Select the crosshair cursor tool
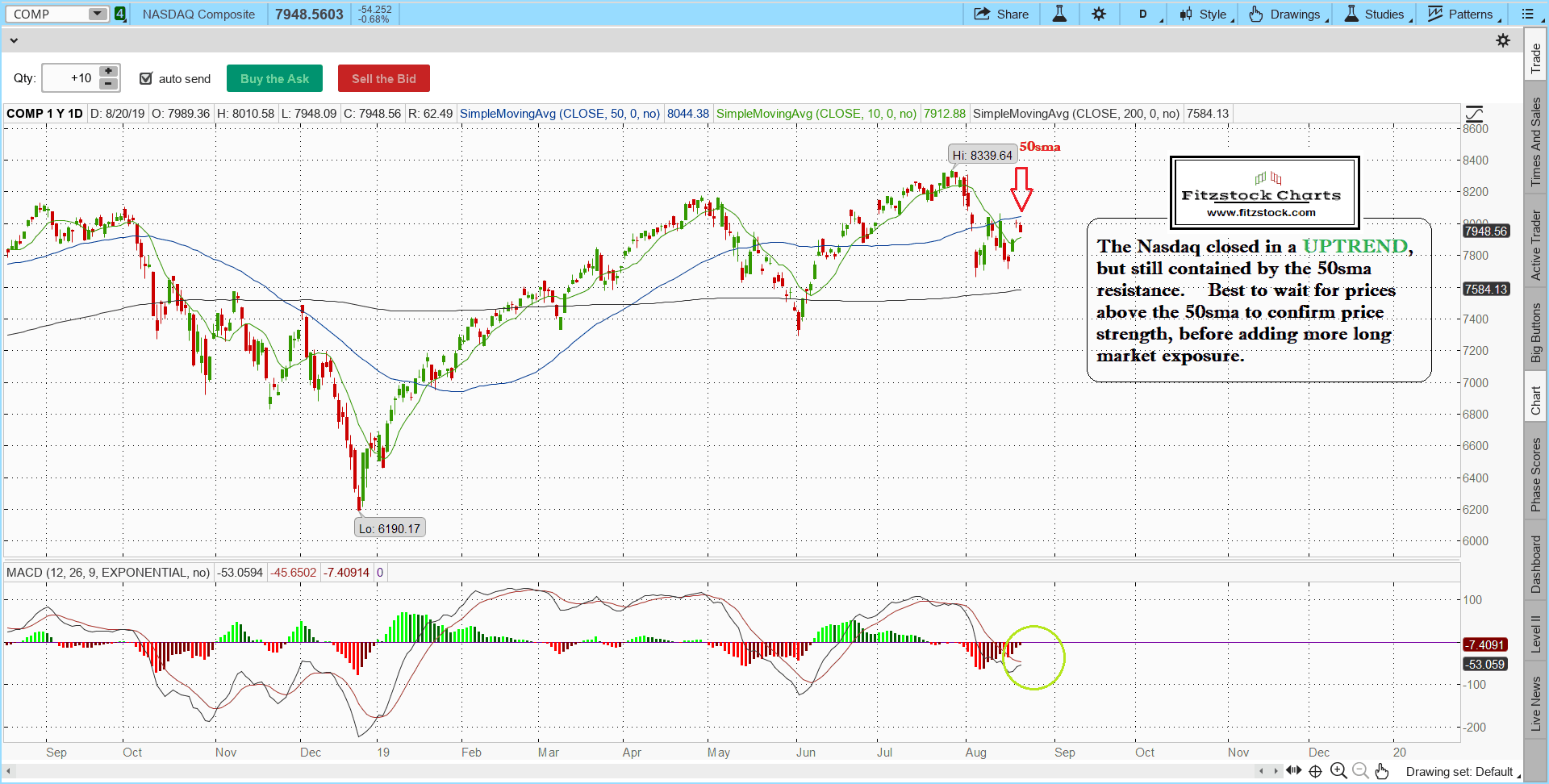1549x784 pixels. click(1315, 771)
